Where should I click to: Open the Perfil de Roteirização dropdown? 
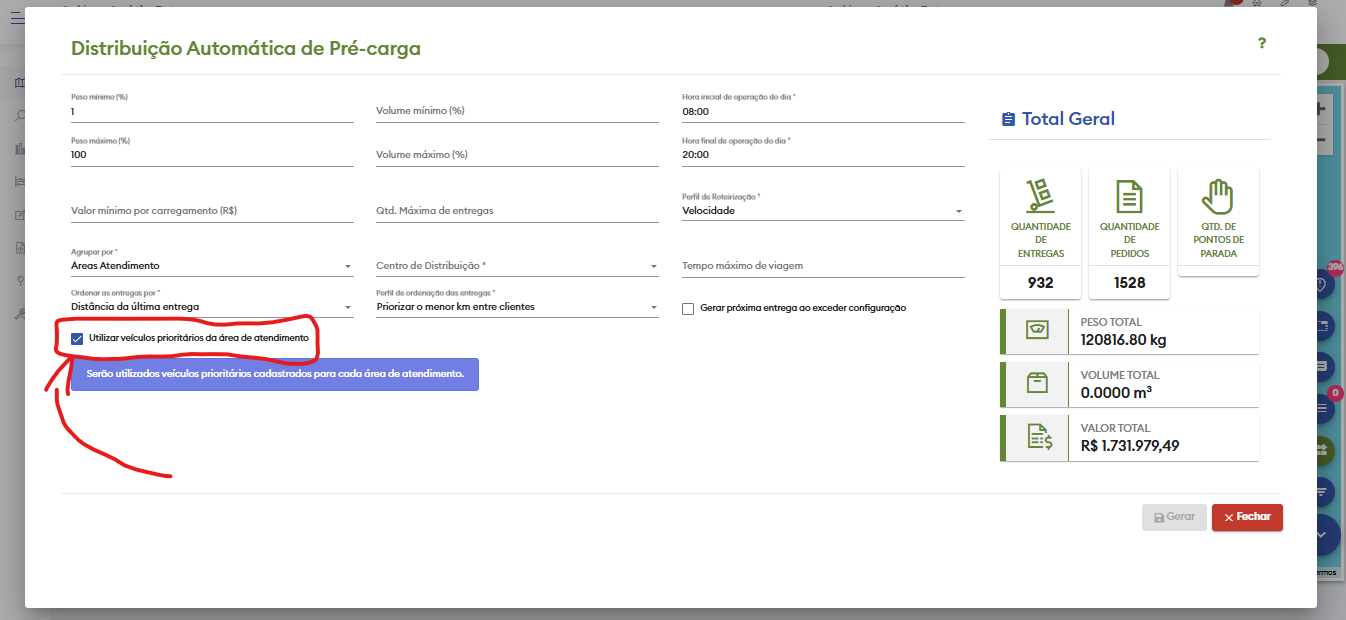tap(822, 211)
